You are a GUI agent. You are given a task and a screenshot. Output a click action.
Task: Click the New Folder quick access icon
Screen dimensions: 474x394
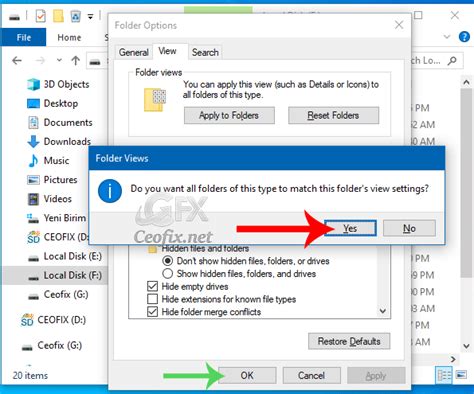point(58,16)
